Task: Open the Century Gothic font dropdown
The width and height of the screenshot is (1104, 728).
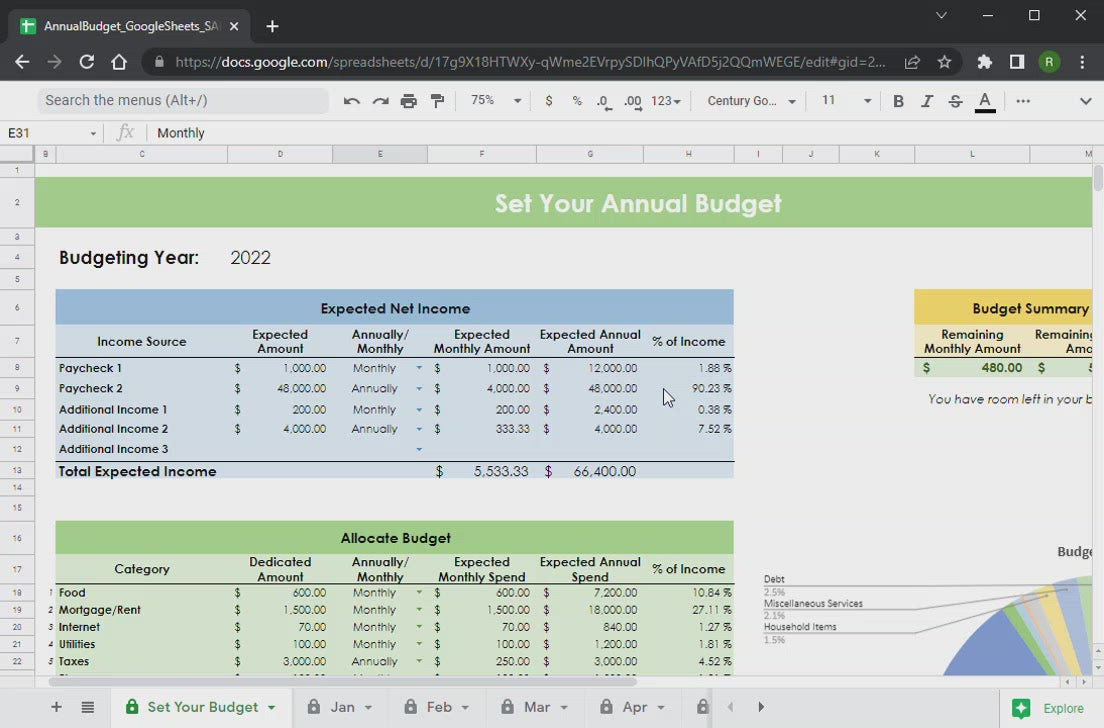Action: 751,101
